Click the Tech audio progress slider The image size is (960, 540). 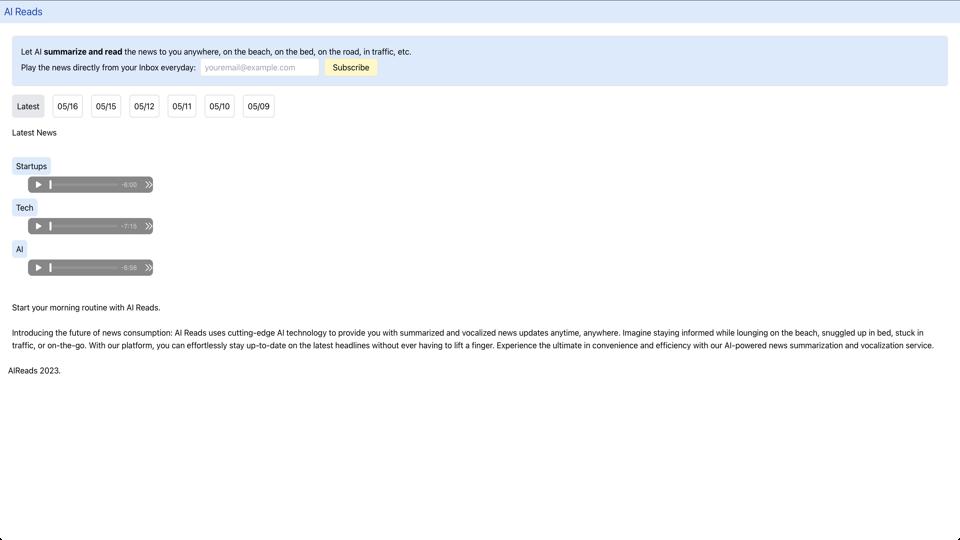[x=84, y=226]
